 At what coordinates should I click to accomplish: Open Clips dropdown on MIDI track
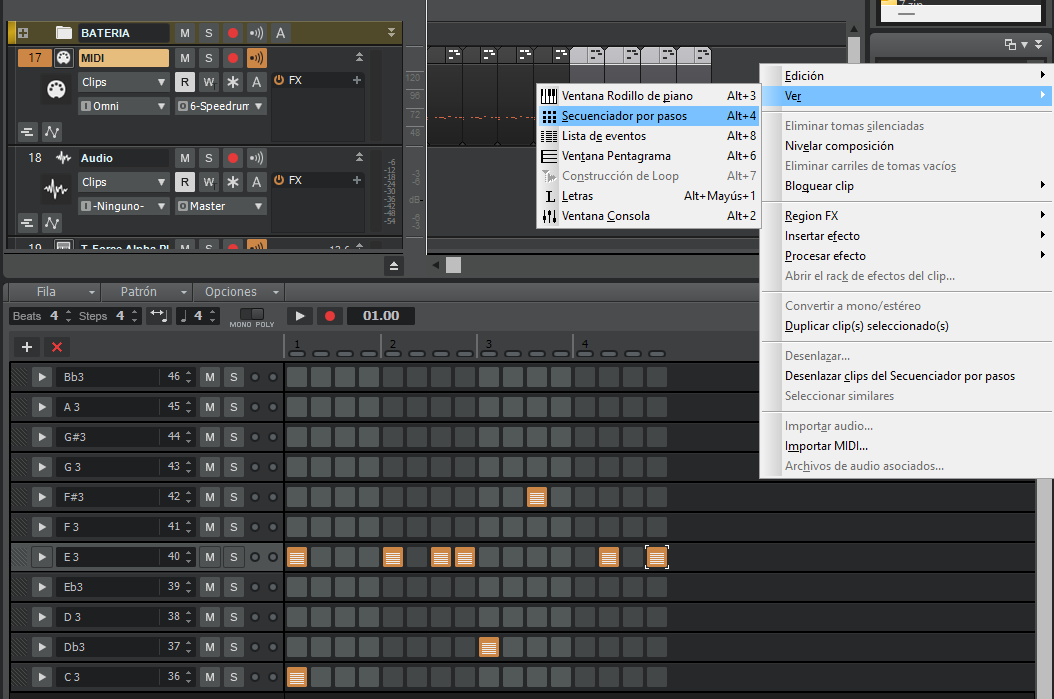coord(124,82)
